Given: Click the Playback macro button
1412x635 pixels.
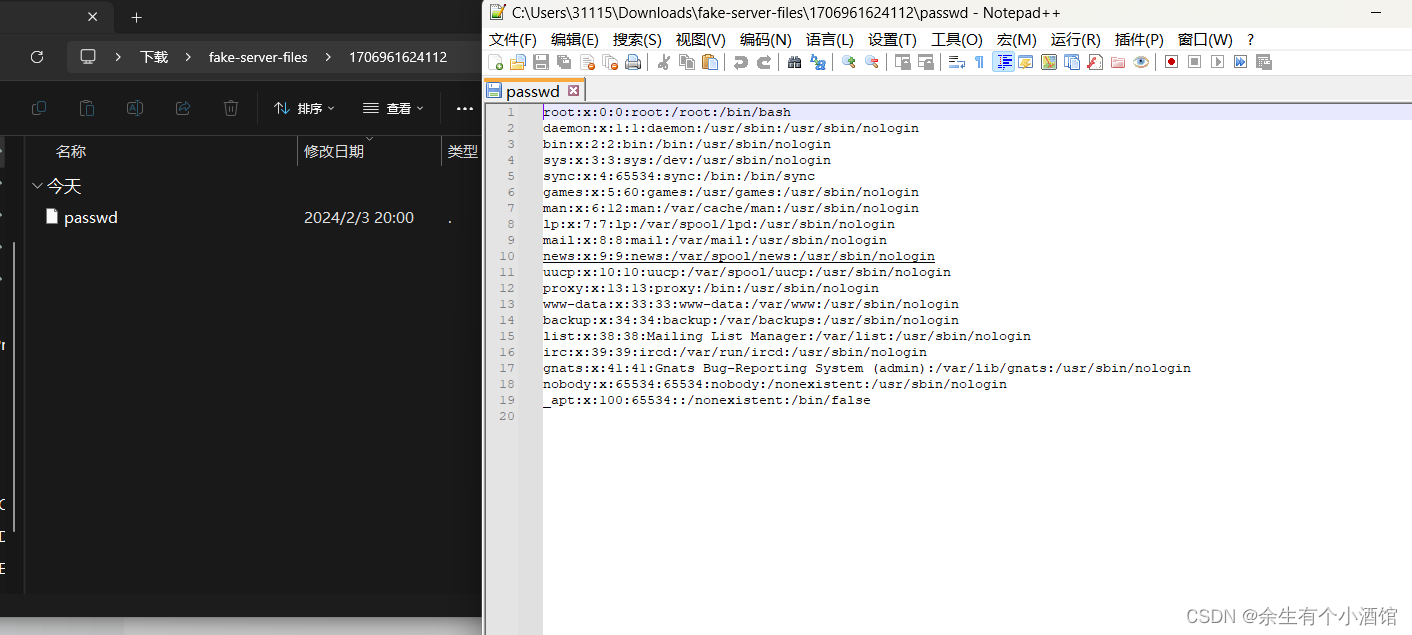Looking at the screenshot, I should click(1217, 62).
